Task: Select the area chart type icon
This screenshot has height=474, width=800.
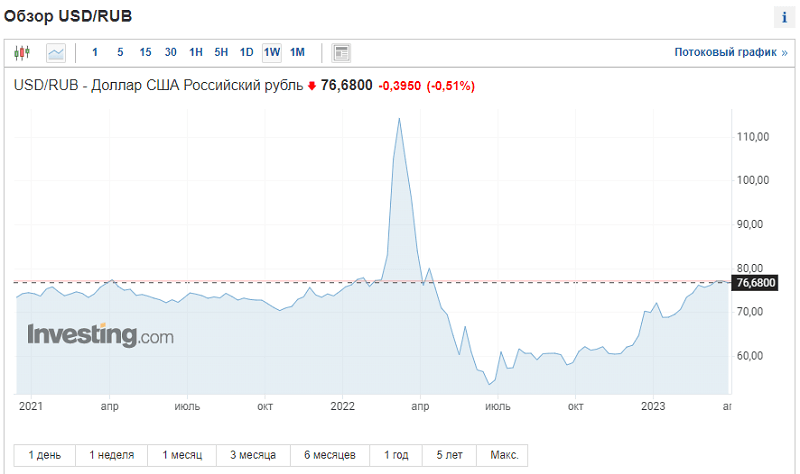Action: pos(56,53)
